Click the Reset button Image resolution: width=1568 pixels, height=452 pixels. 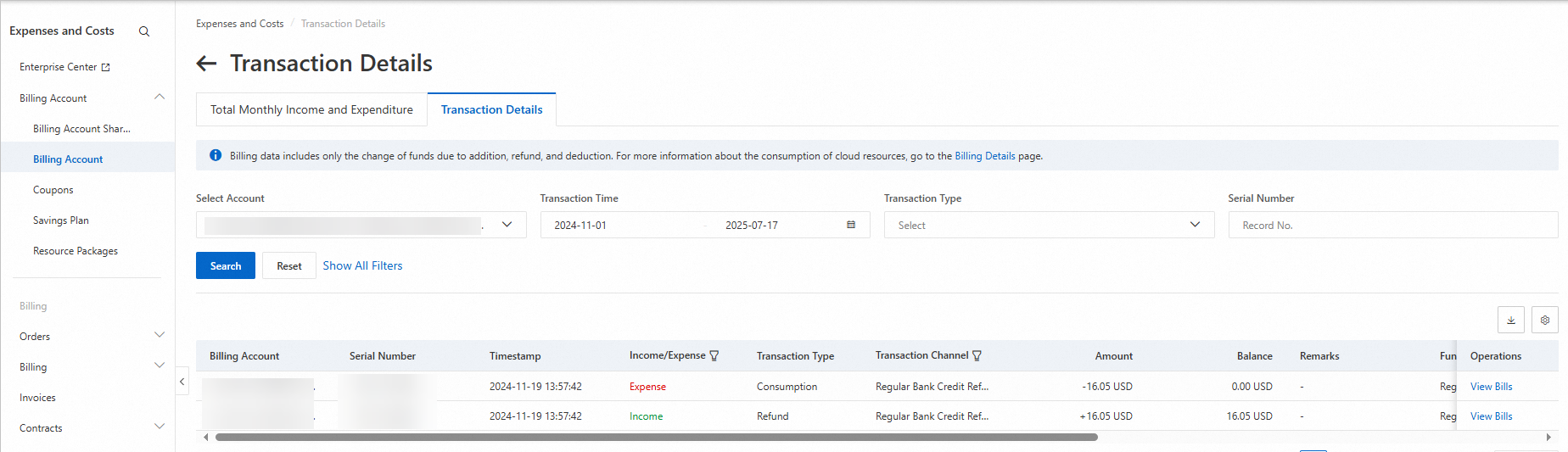[x=288, y=265]
